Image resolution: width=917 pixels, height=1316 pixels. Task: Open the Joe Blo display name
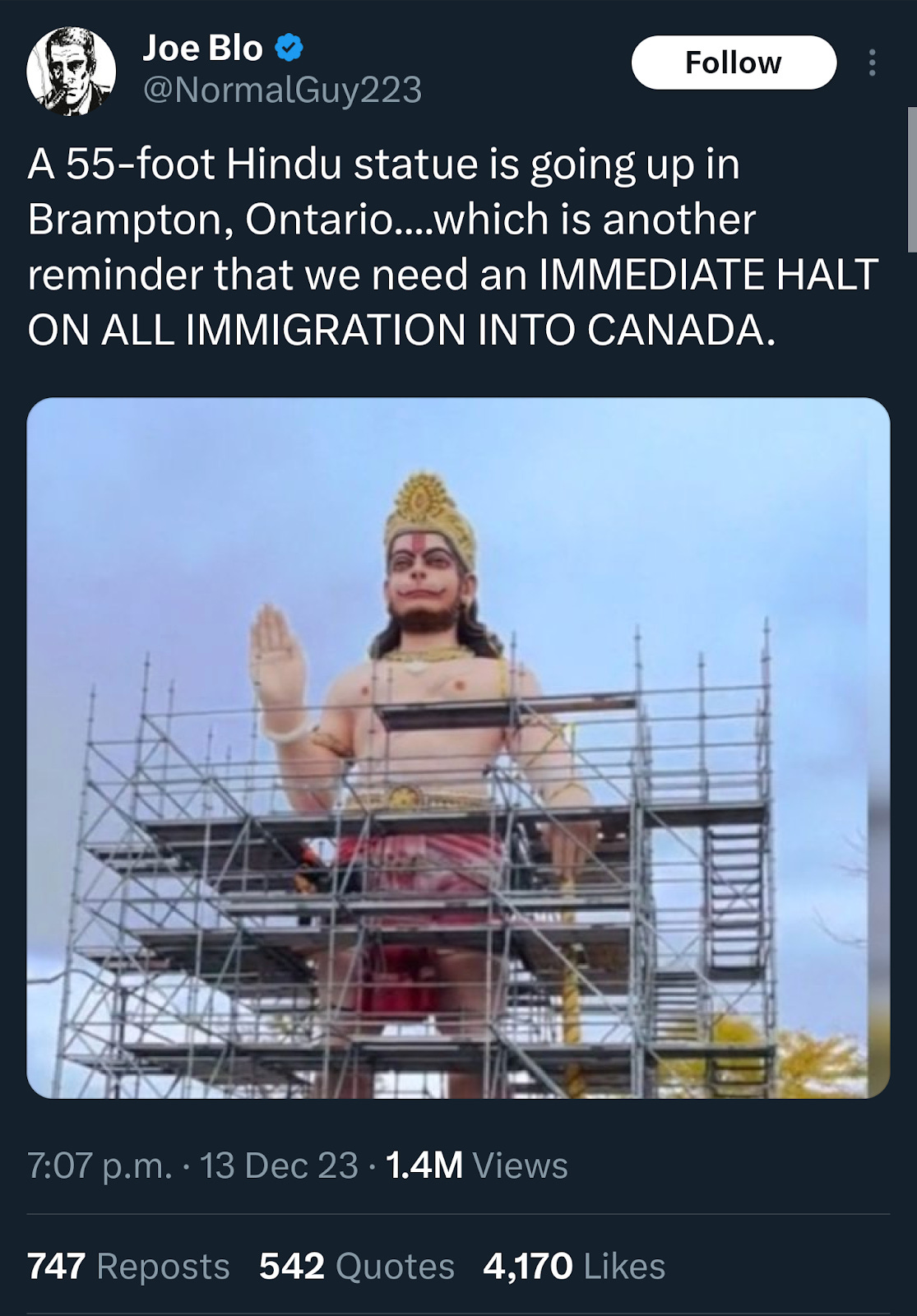(x=203, y=48)
